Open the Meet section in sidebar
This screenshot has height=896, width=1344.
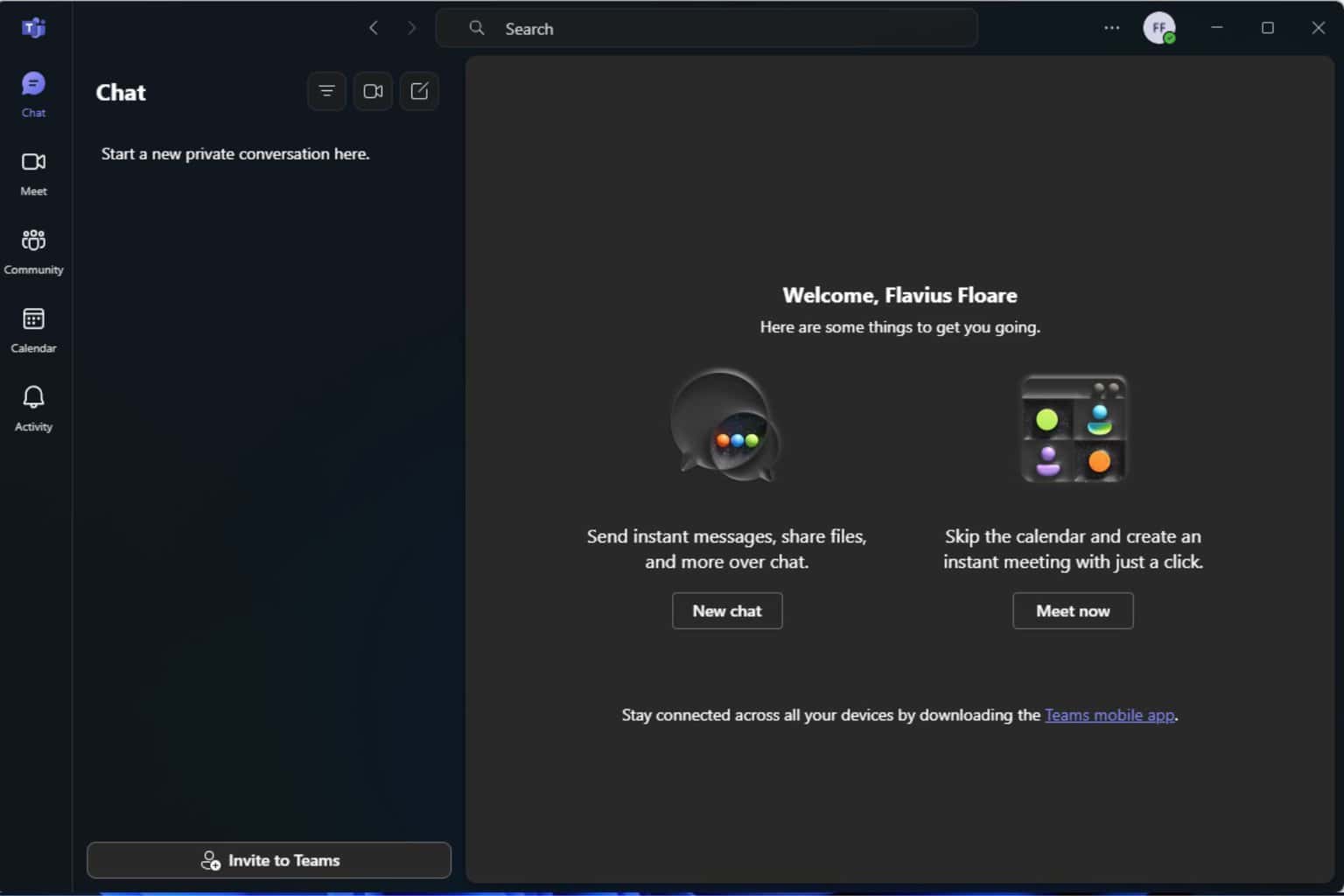[x=33, y=173]
